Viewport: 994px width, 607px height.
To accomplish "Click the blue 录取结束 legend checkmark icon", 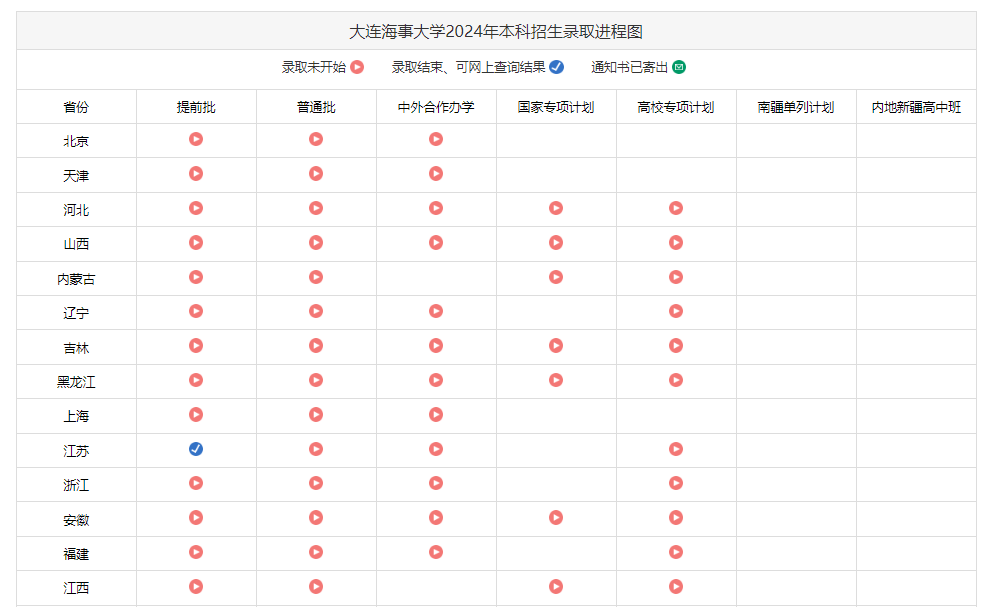I will [x=557, y=67].
